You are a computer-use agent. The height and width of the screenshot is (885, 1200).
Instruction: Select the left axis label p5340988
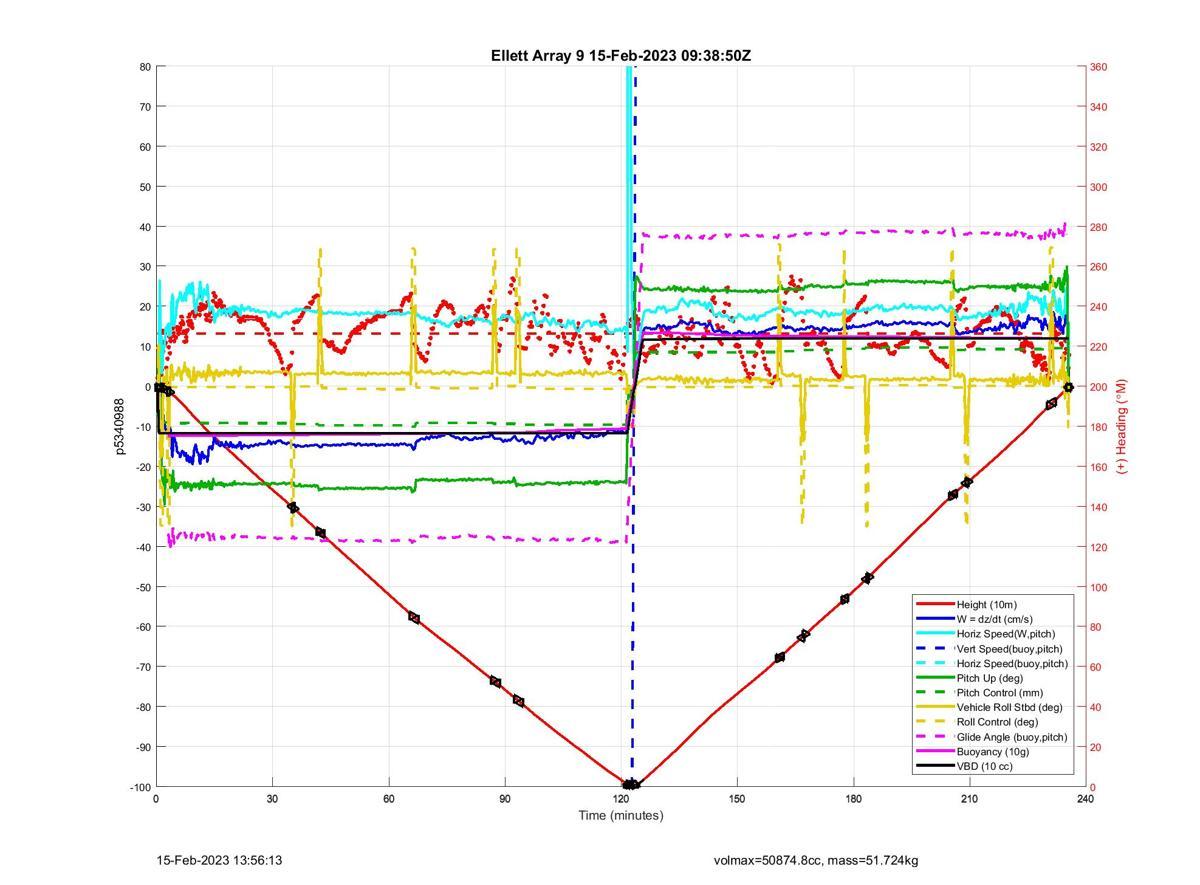[119, 427]
